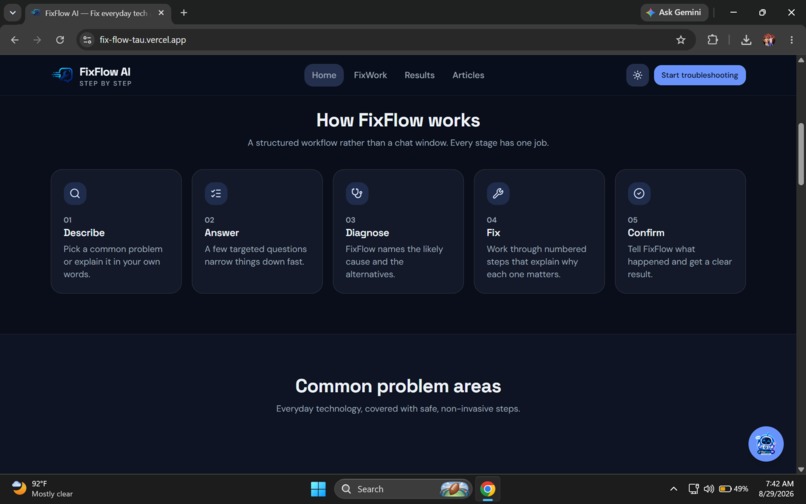Open the browser downloads icon
806x504 pixels.
tap(746, 40)
